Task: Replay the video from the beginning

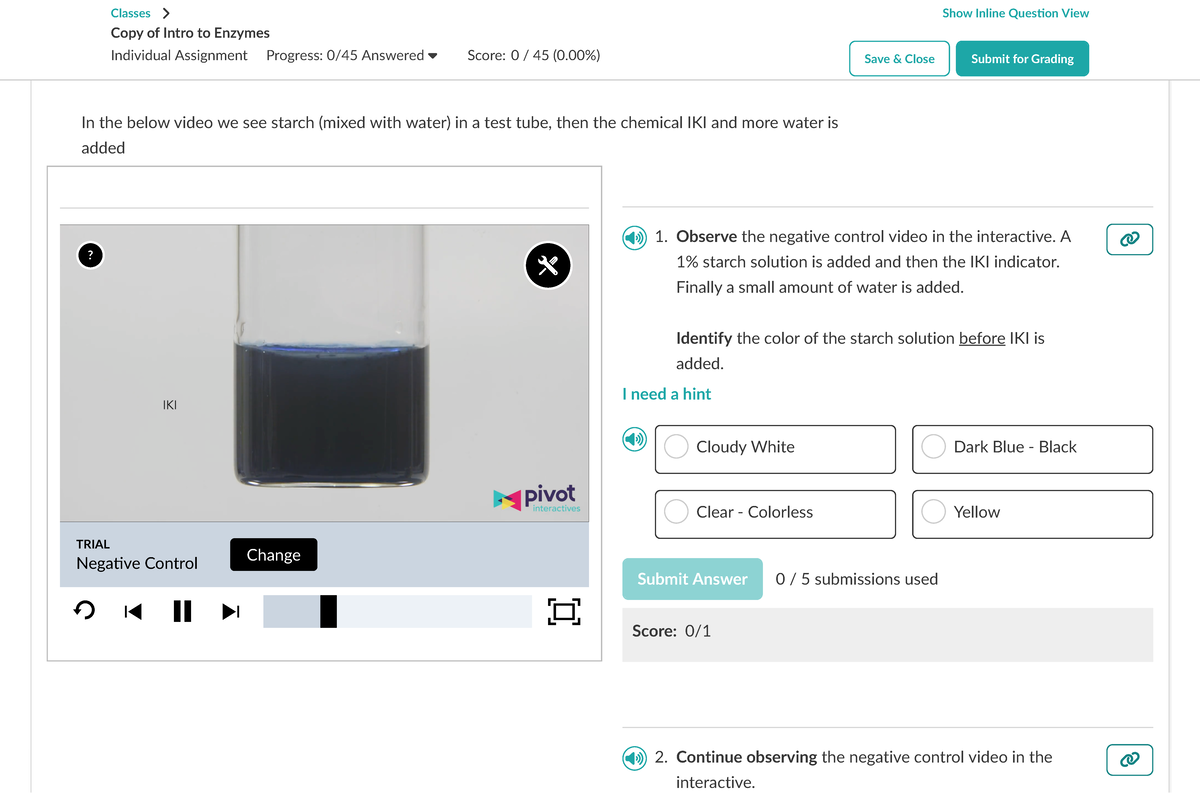Action: tap(84, 611)
